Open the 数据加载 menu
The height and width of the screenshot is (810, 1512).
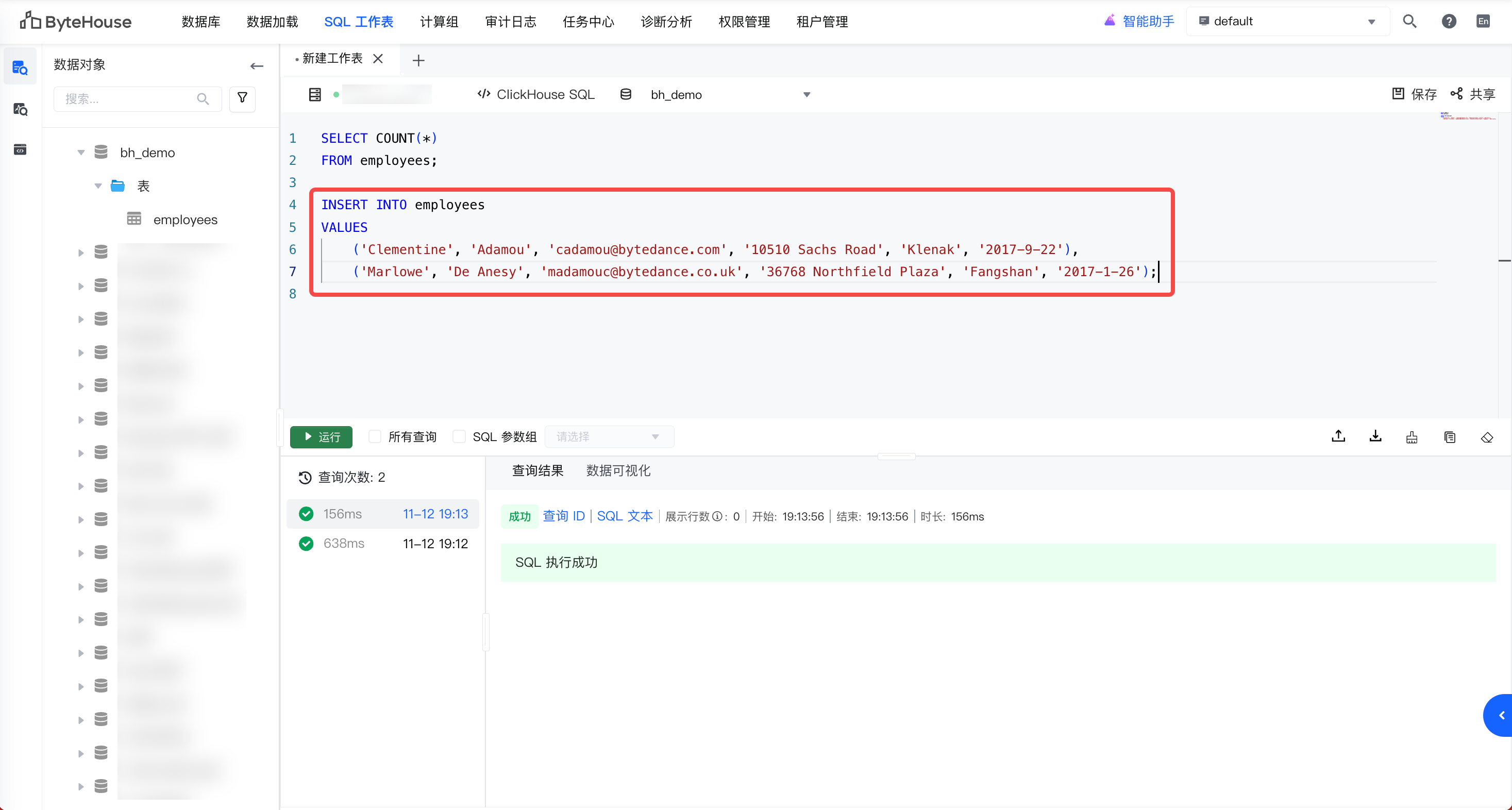[x=272, y=22]
